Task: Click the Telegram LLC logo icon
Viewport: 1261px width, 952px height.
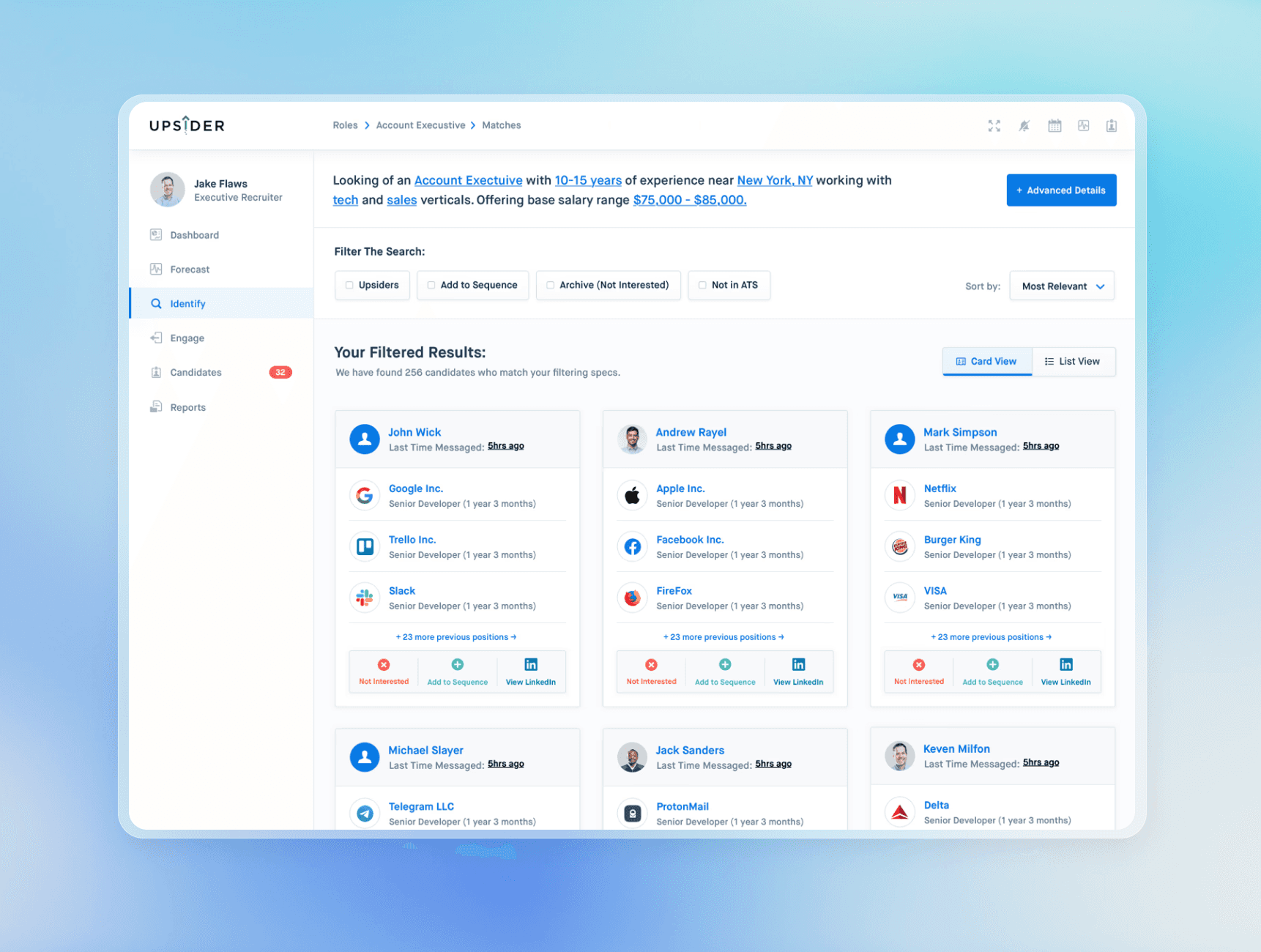Action: point(365,814)
